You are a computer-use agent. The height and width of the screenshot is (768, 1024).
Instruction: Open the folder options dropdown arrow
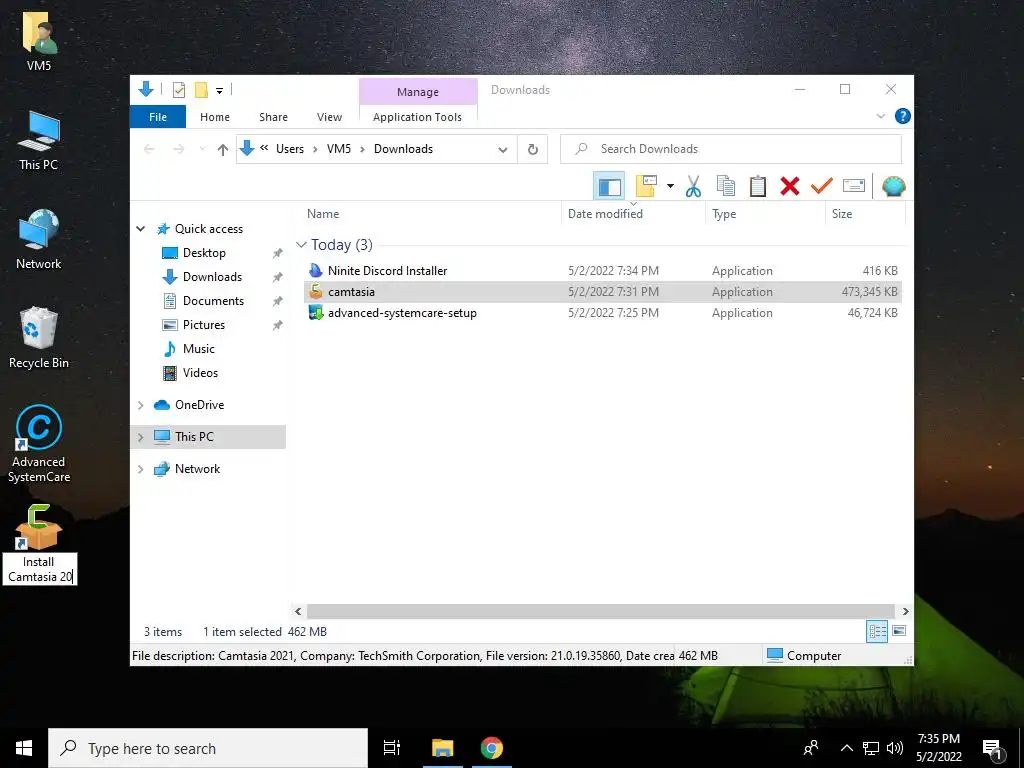coord(670,186)
